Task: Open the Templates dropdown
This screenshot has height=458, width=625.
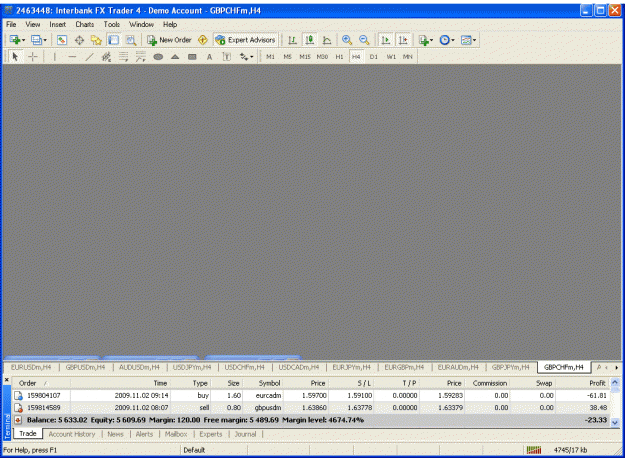Action: coord(468,40)
